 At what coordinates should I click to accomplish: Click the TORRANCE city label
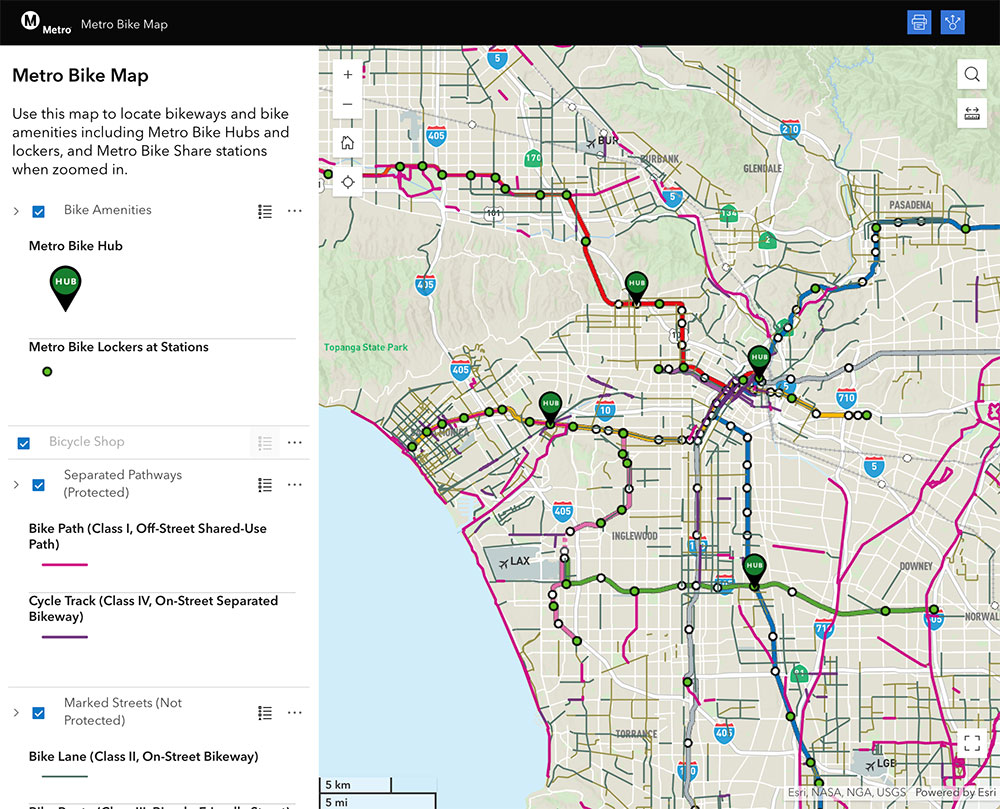[636, 734]
